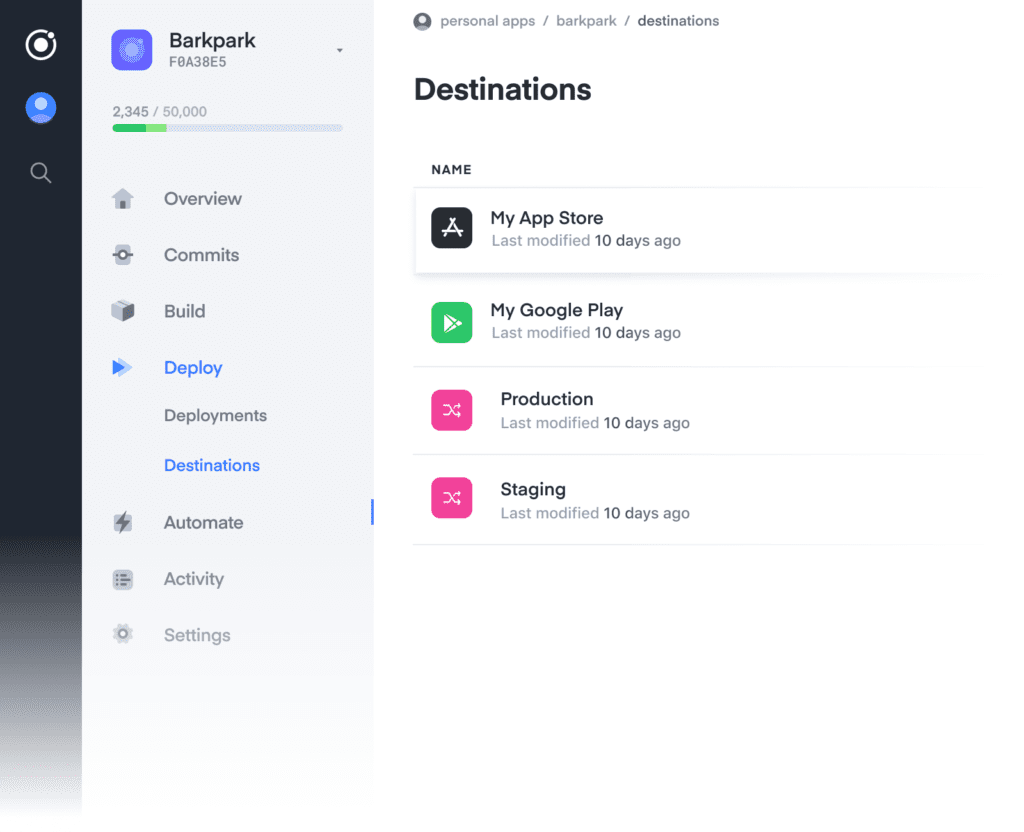This screenshot has width=1024, height=832.
Task: Select the My Google Play destination icon
Action: coord(452,322)
